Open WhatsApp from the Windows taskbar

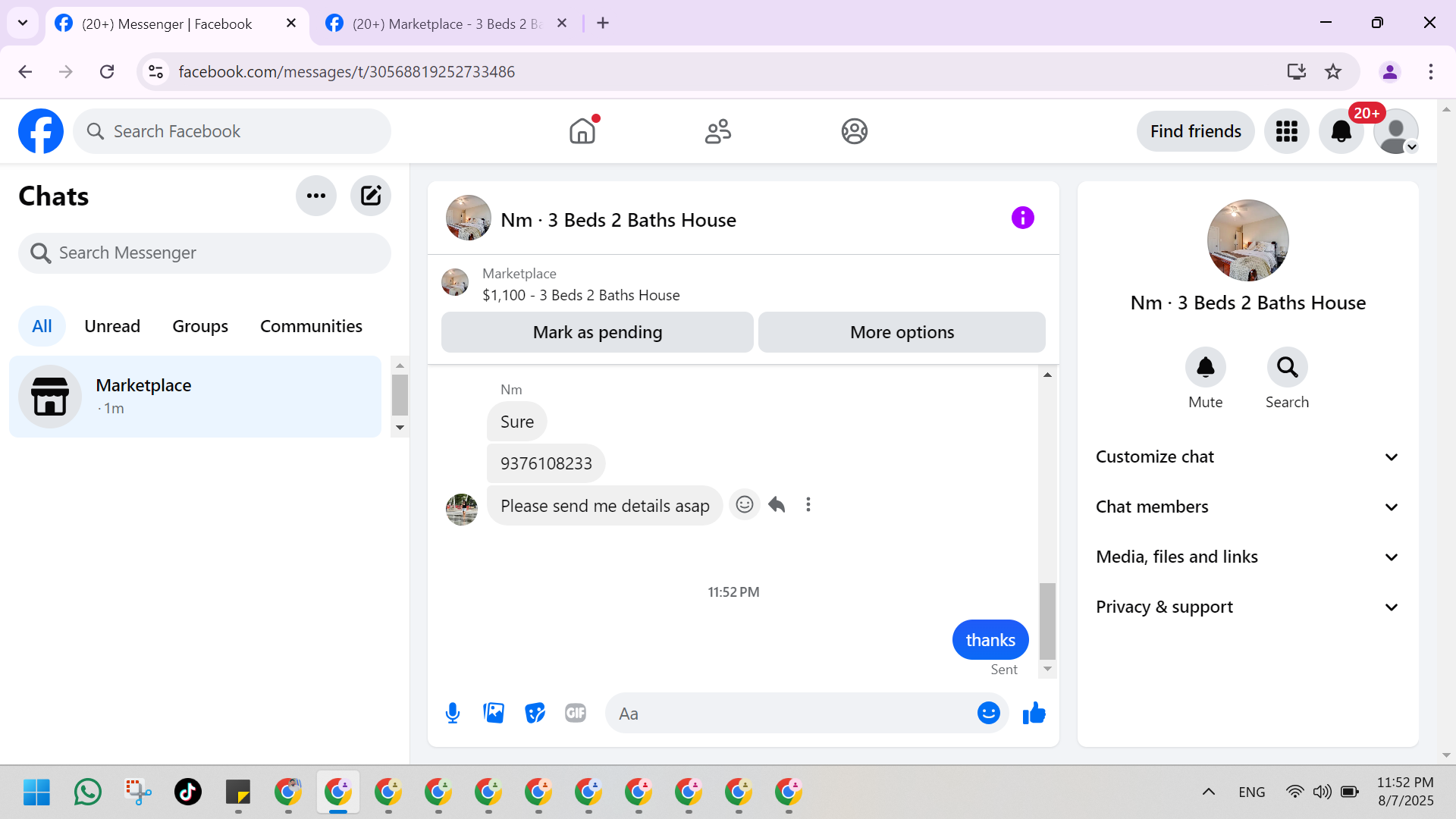[x=88, y=792]
